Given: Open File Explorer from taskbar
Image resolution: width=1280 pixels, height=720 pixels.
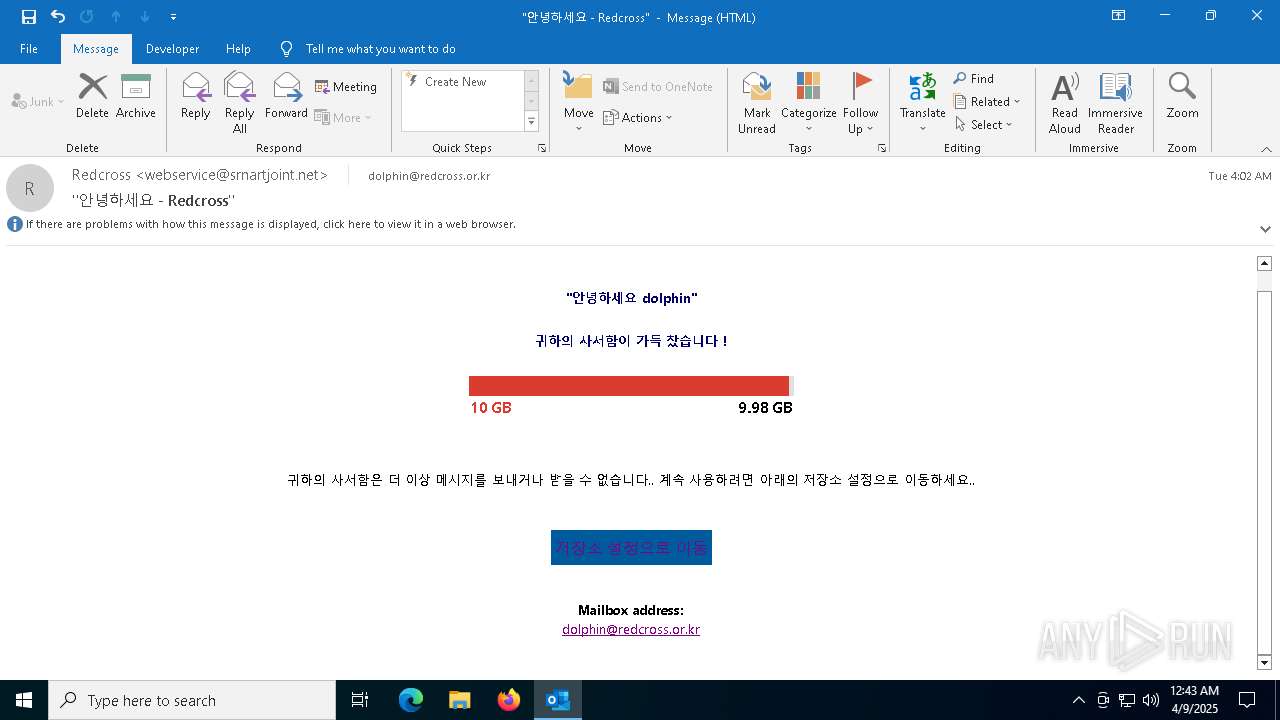Looking at the screenshot, I should point(460,700).
